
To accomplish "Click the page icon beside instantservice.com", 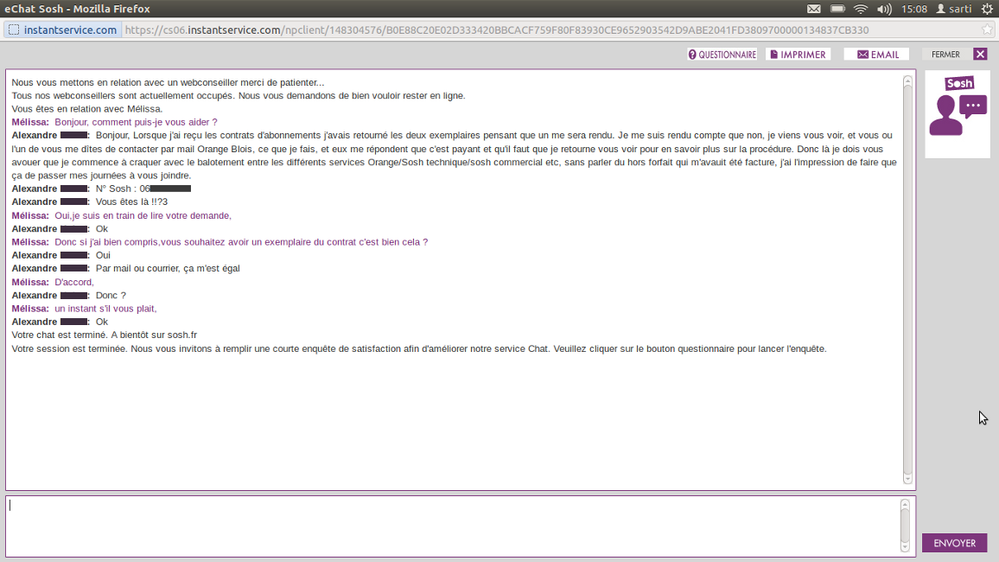I will (x=13, y=30).
